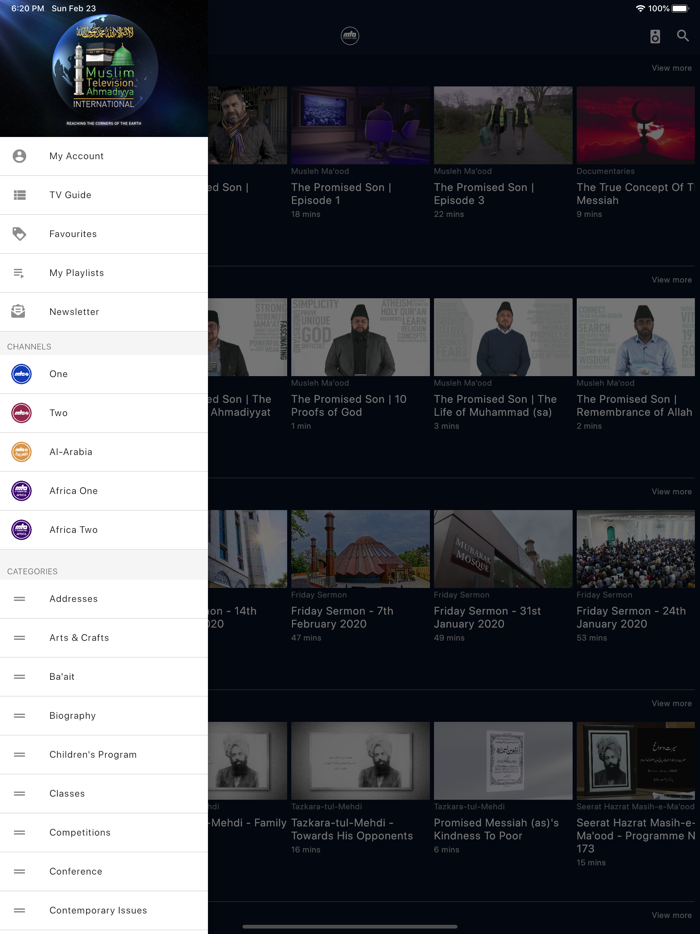
Task: Tap the TV Guide list icon
Action: 19,195
